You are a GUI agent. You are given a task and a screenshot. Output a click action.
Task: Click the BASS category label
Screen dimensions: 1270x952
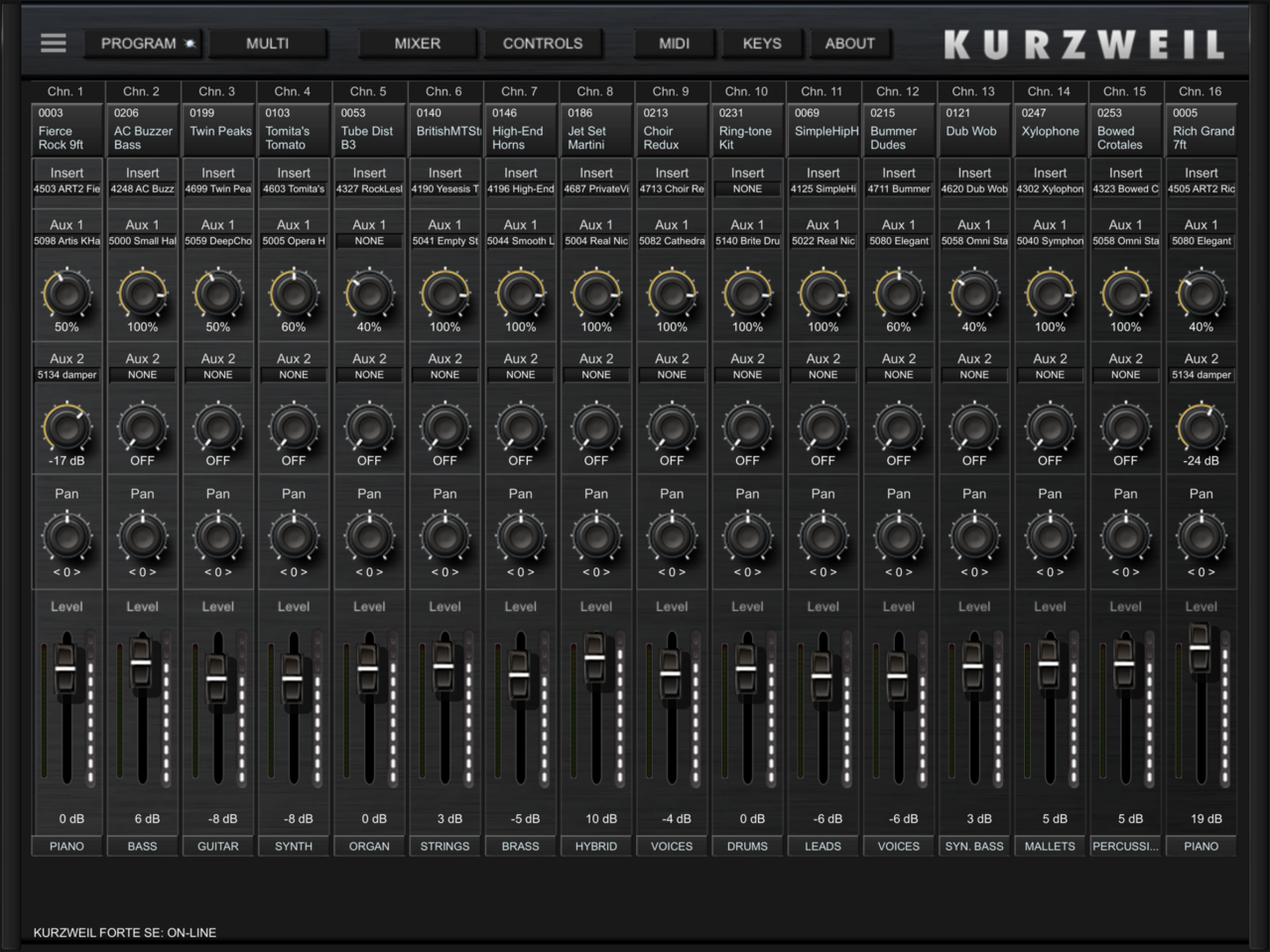point(142,846)
